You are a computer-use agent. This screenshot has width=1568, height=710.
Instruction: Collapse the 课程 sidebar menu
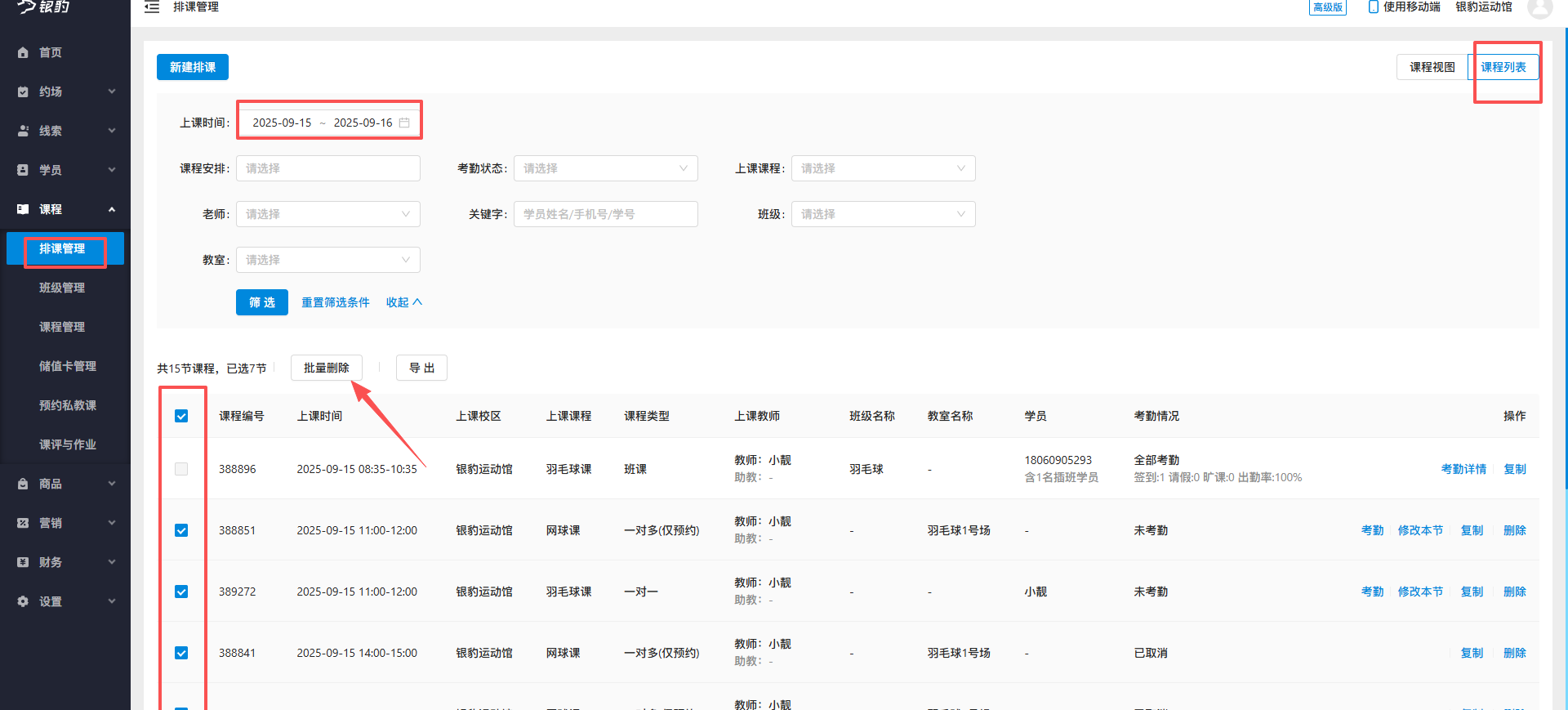coord(112,209)
